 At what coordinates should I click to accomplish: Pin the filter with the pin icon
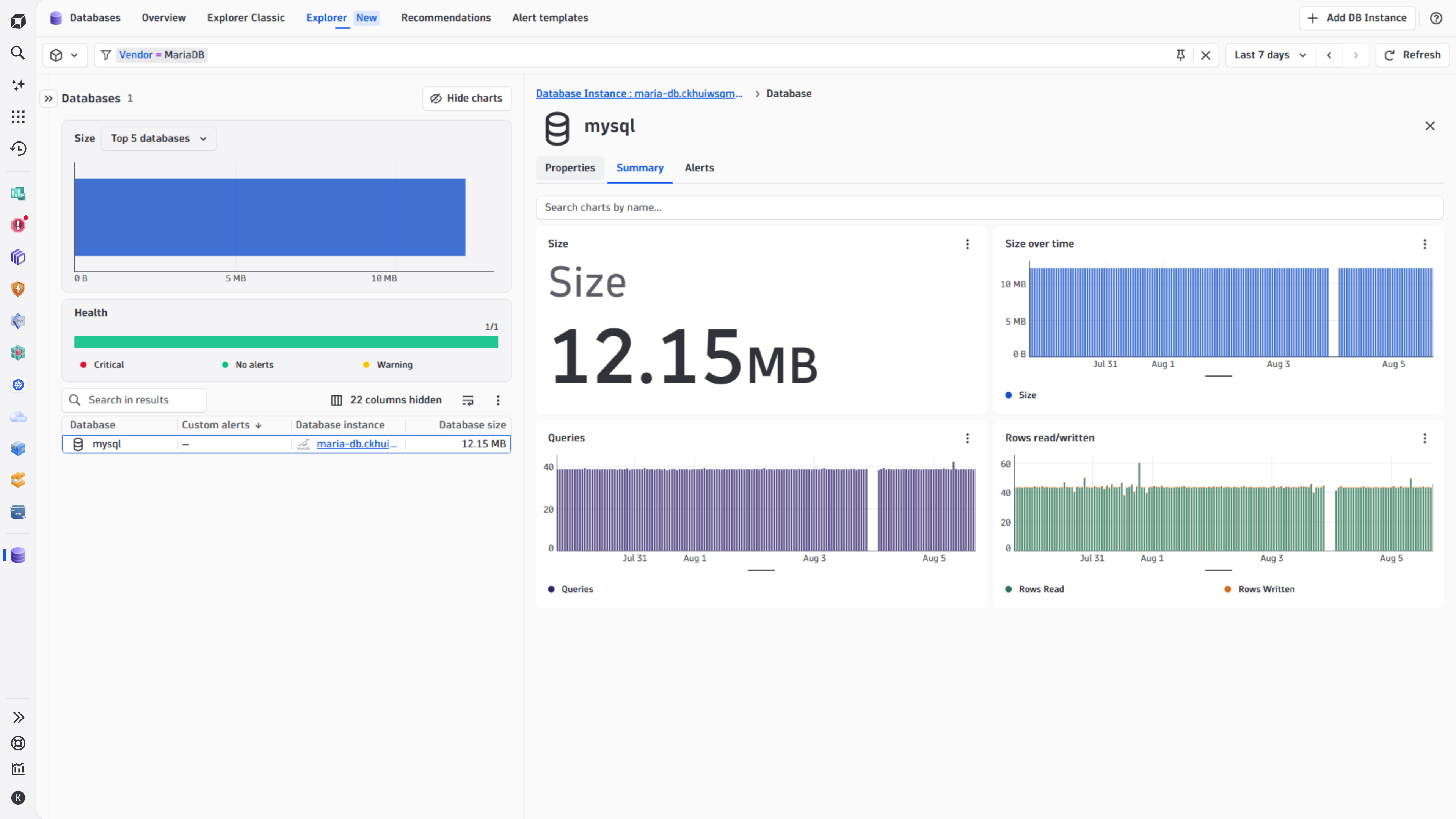[1180, 55]
